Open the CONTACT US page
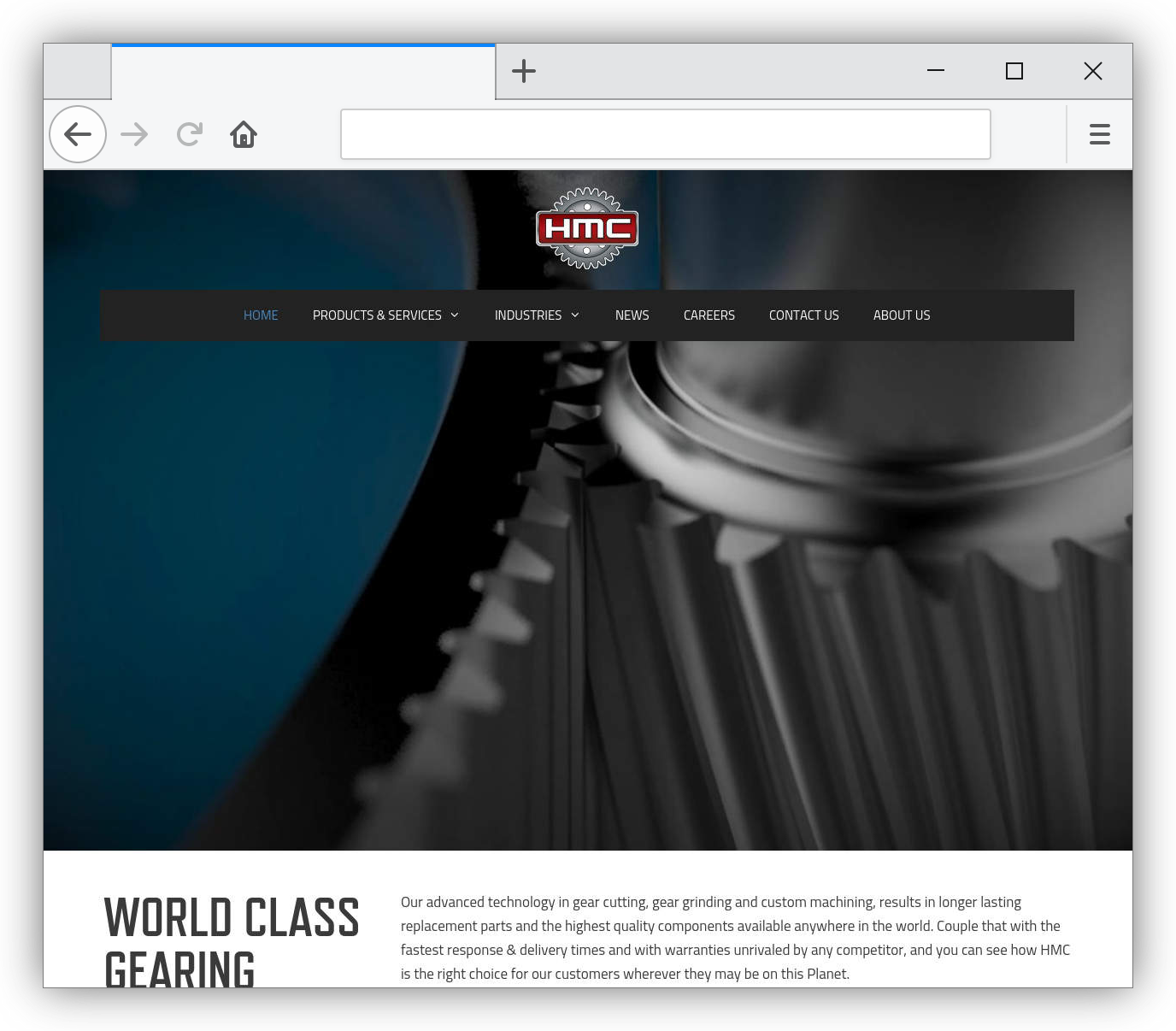Screen dimensions: 1176x1031 coord(804,315)
